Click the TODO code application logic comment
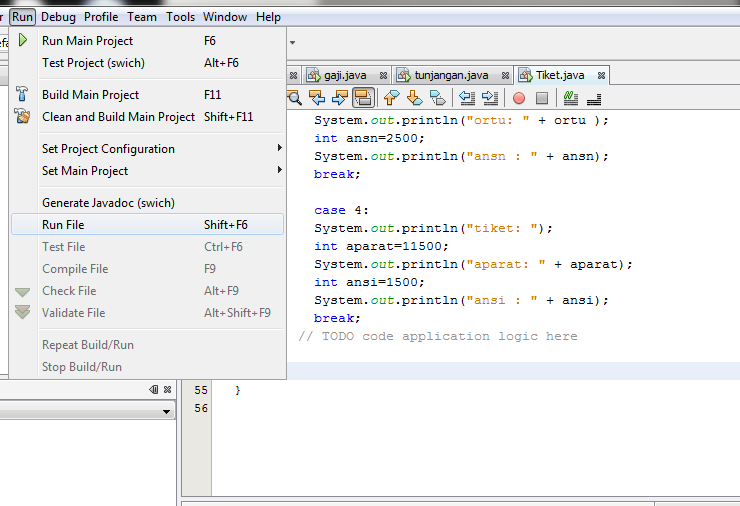 tap(437, 336)
